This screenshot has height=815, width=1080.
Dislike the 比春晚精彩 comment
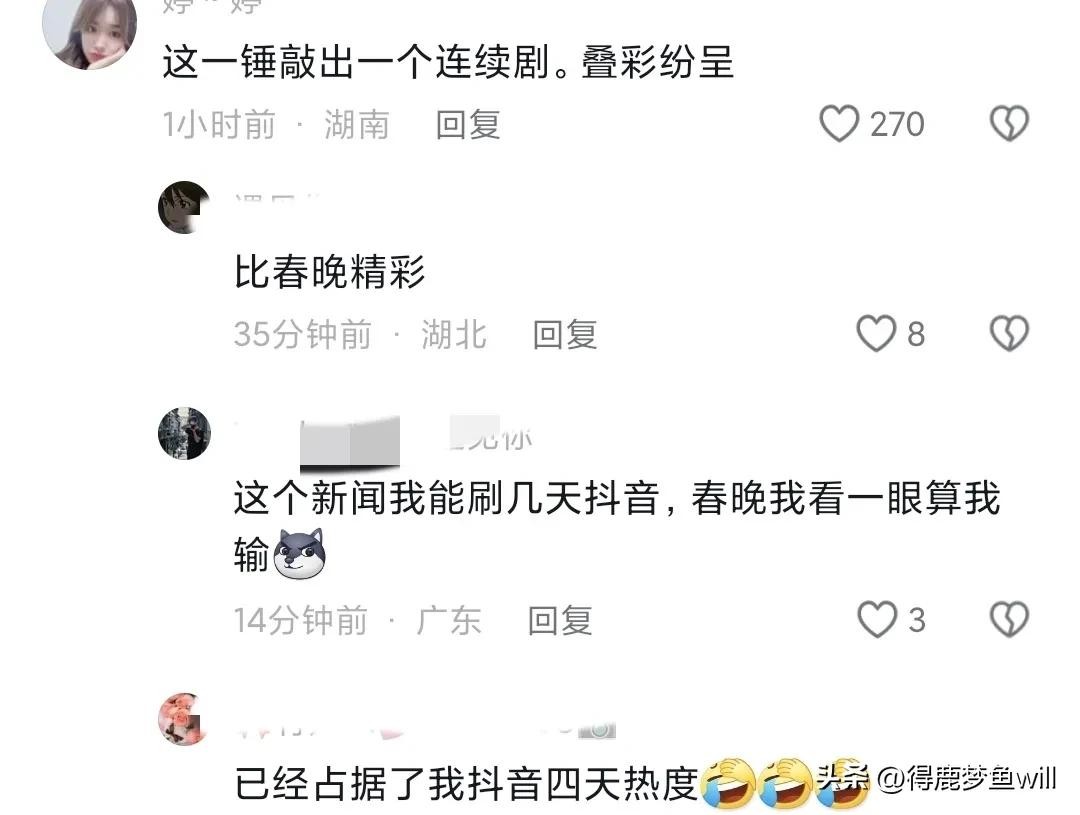(x=1009, y=334)
